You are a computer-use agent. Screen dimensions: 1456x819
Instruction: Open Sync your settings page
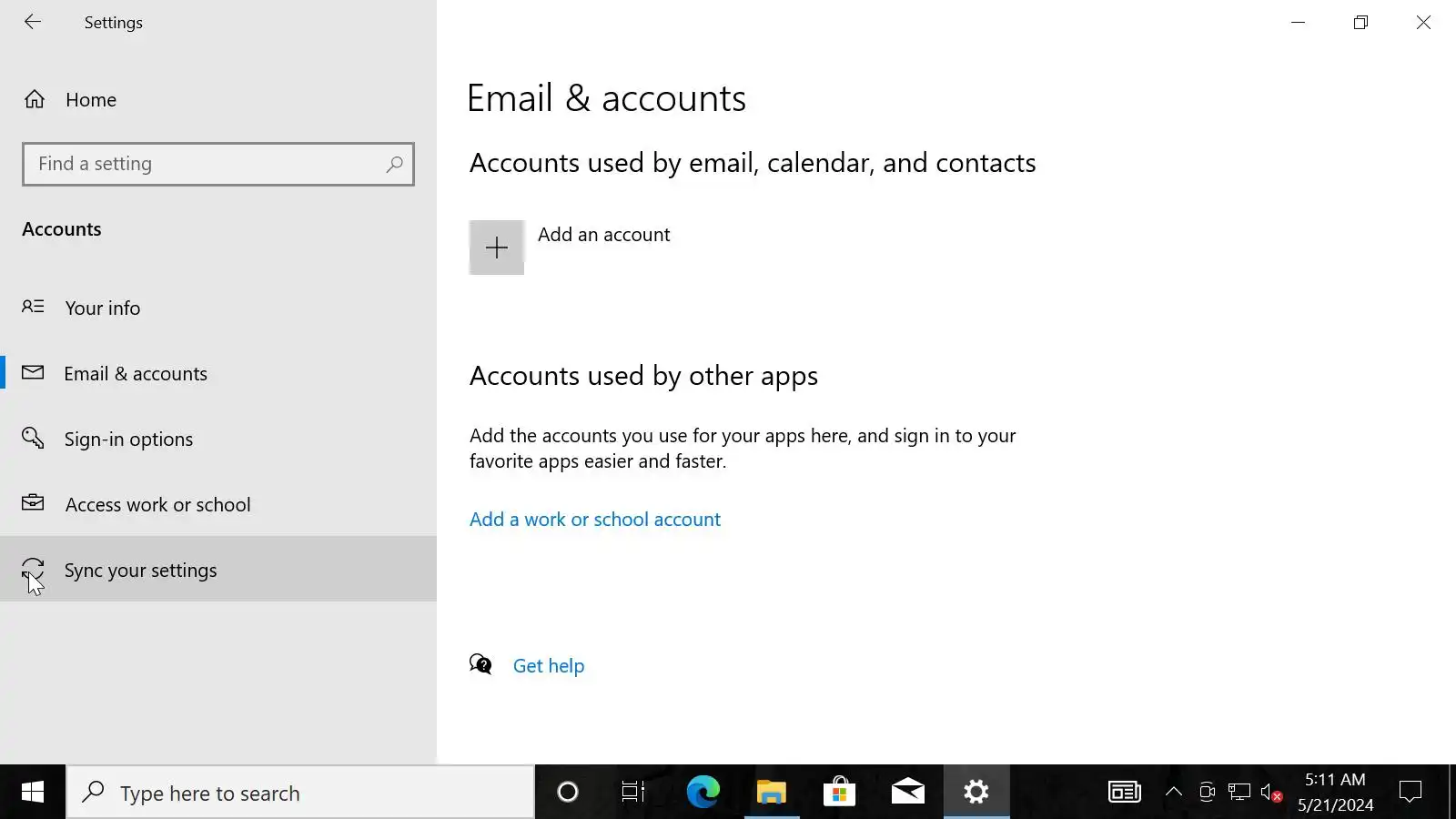[x=218, y=570]
